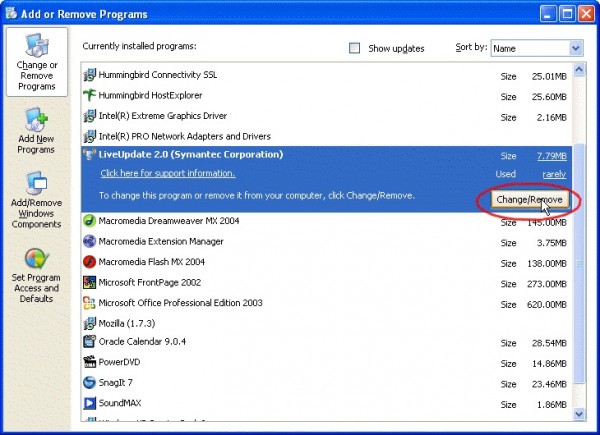Select SnagIt 7 entry
The image size is (600, 435).
coord(326,383)
